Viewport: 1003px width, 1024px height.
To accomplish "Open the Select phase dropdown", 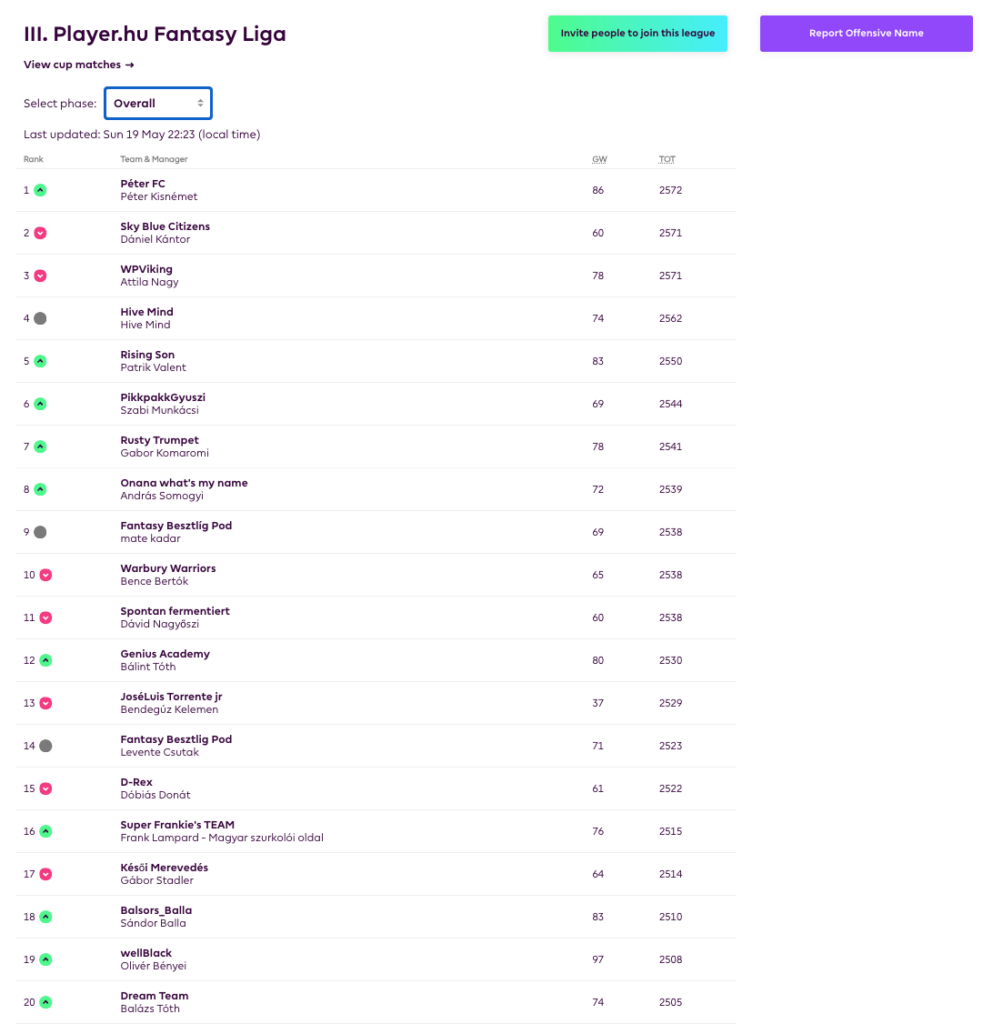I will [158, 103].
